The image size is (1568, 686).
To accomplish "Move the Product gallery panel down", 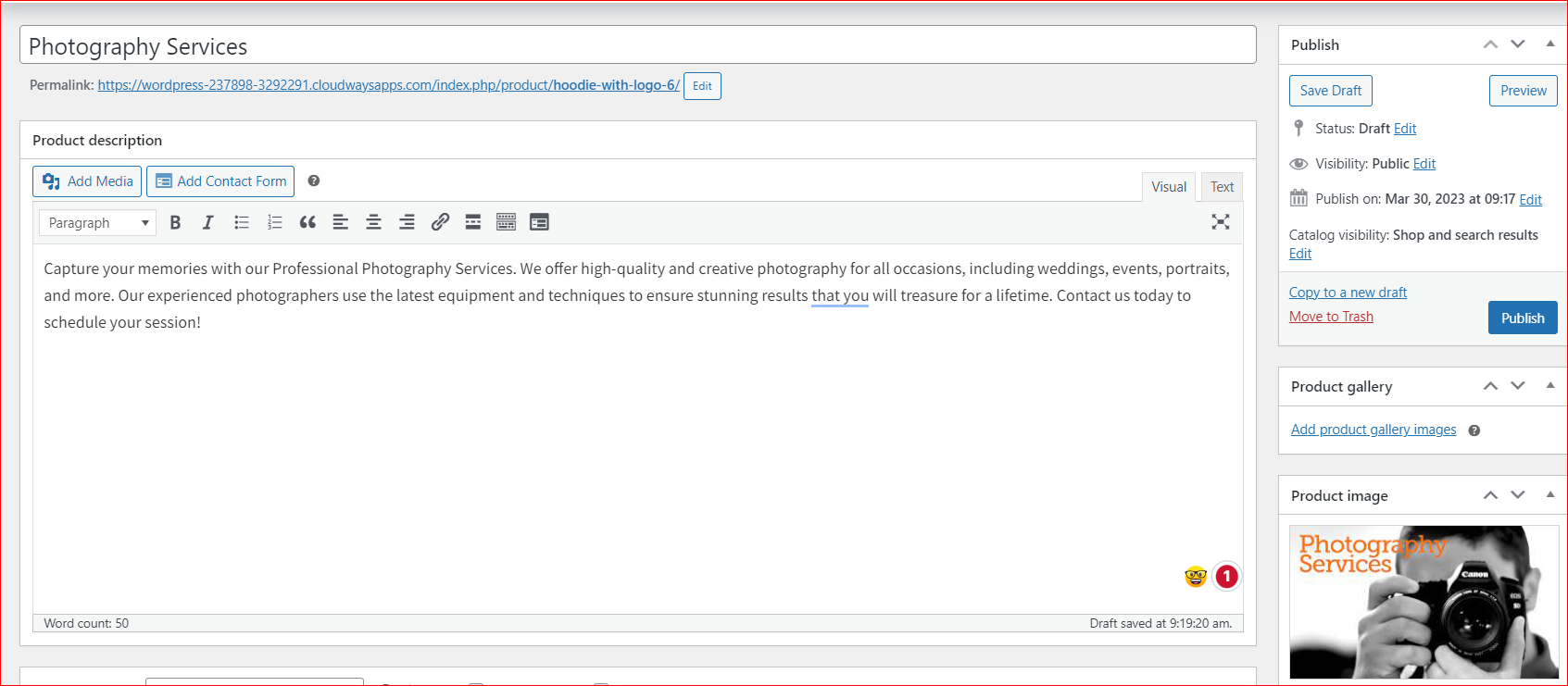I will click(x=1517, y=386).
